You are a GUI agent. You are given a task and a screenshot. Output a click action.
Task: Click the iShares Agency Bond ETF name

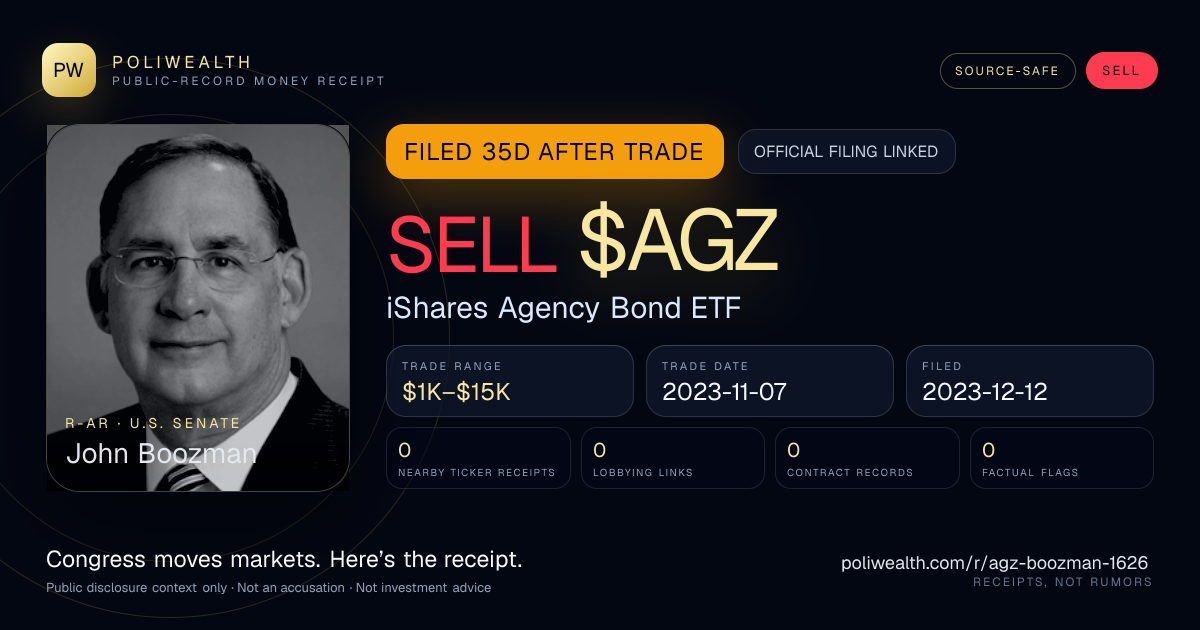pyautogui.click(x=563, y=308)
